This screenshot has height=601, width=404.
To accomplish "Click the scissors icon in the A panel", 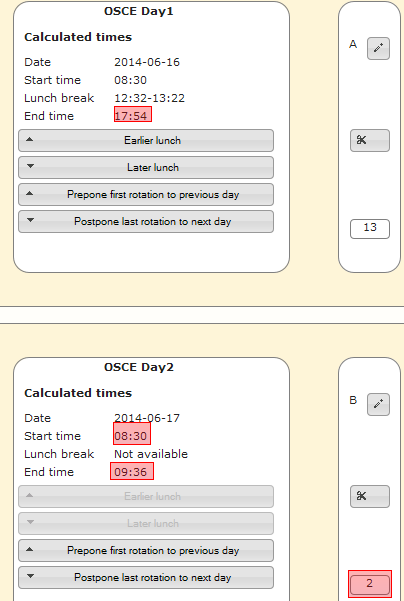I will point(370,140).
